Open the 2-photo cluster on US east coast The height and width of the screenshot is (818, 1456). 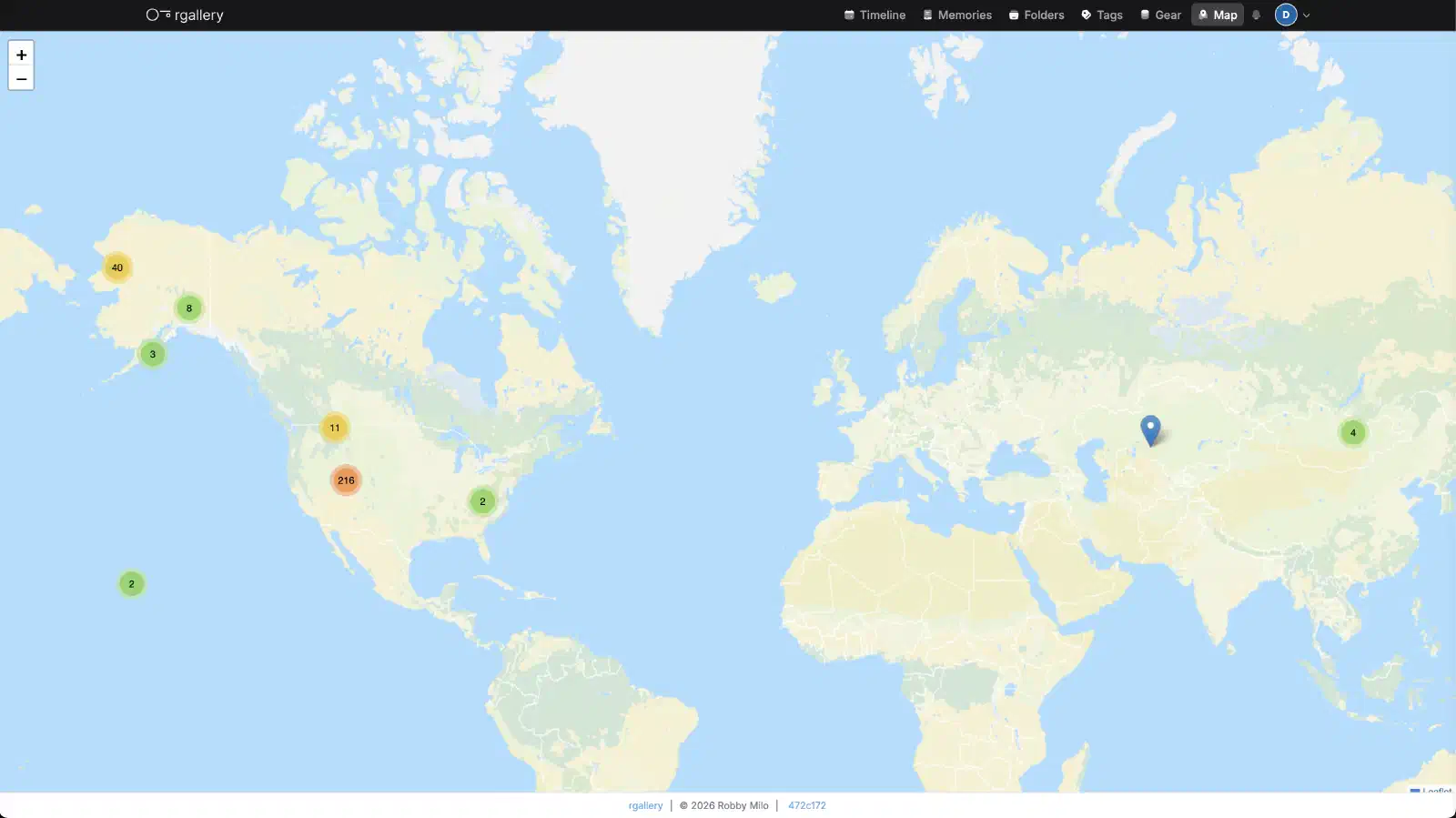(482, 501)
